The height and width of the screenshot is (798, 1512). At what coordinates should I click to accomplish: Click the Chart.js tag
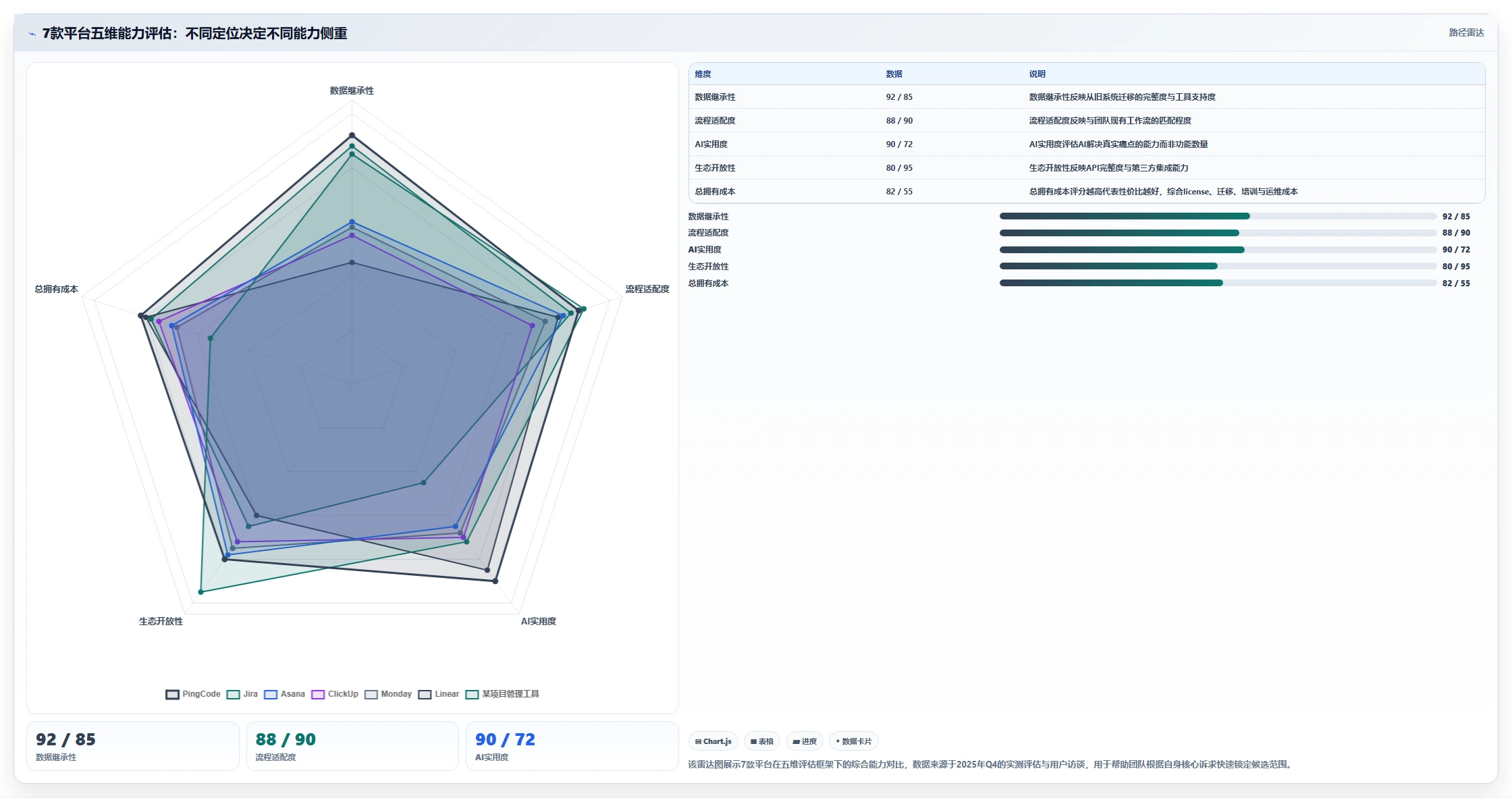(x=713, y=741)
